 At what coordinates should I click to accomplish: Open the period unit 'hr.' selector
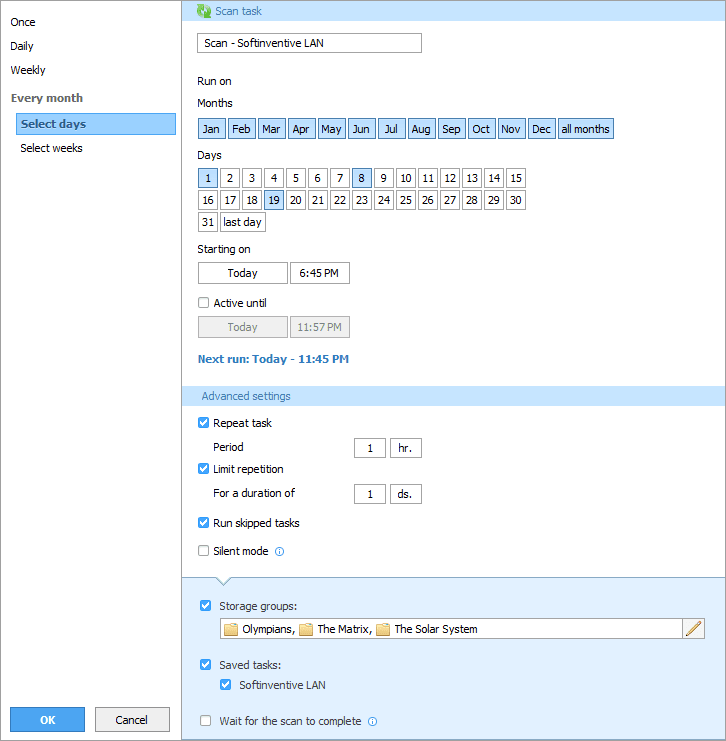click(x=406, y=448)
